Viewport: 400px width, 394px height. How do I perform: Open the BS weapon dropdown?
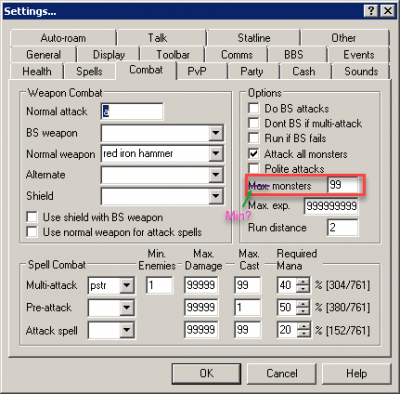coord(216,133)
